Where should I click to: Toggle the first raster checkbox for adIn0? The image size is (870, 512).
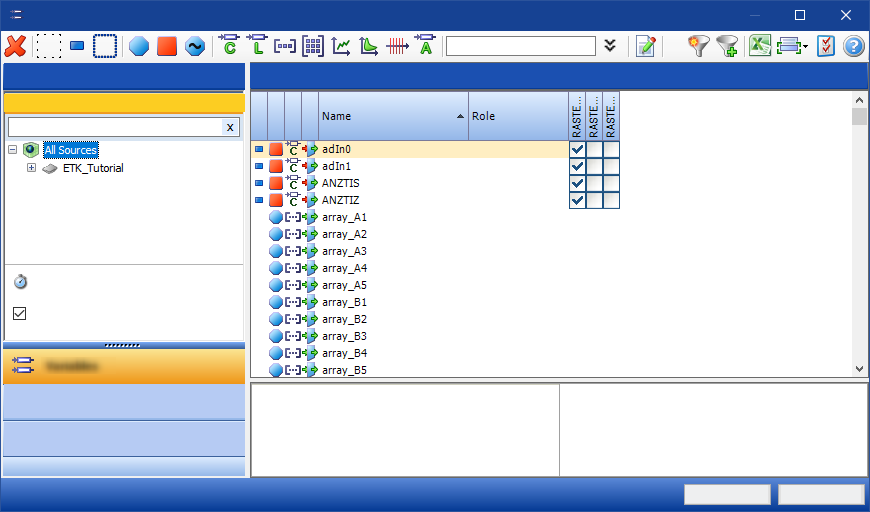tap(577, 149)
